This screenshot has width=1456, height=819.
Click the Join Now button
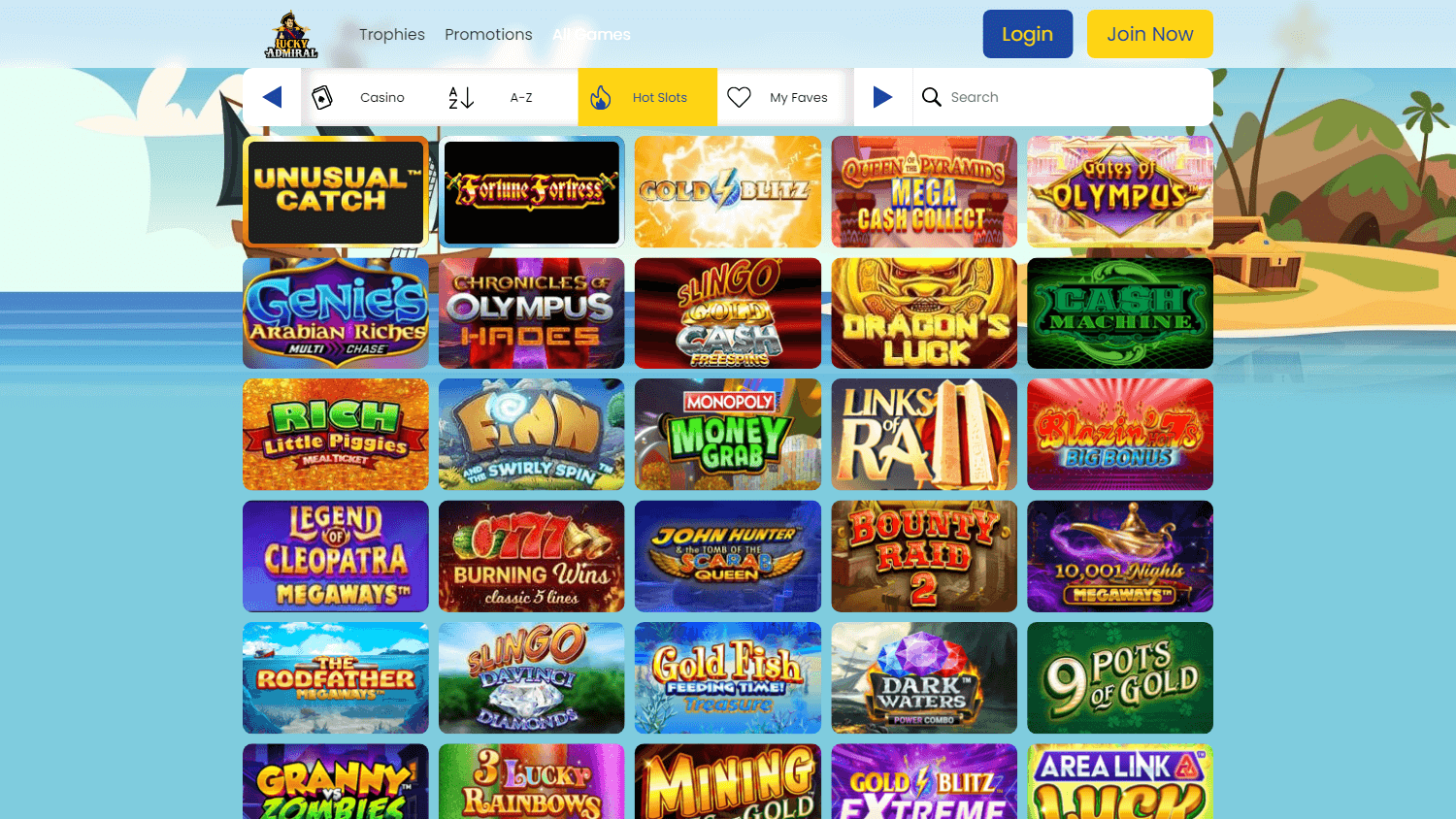1150,34
